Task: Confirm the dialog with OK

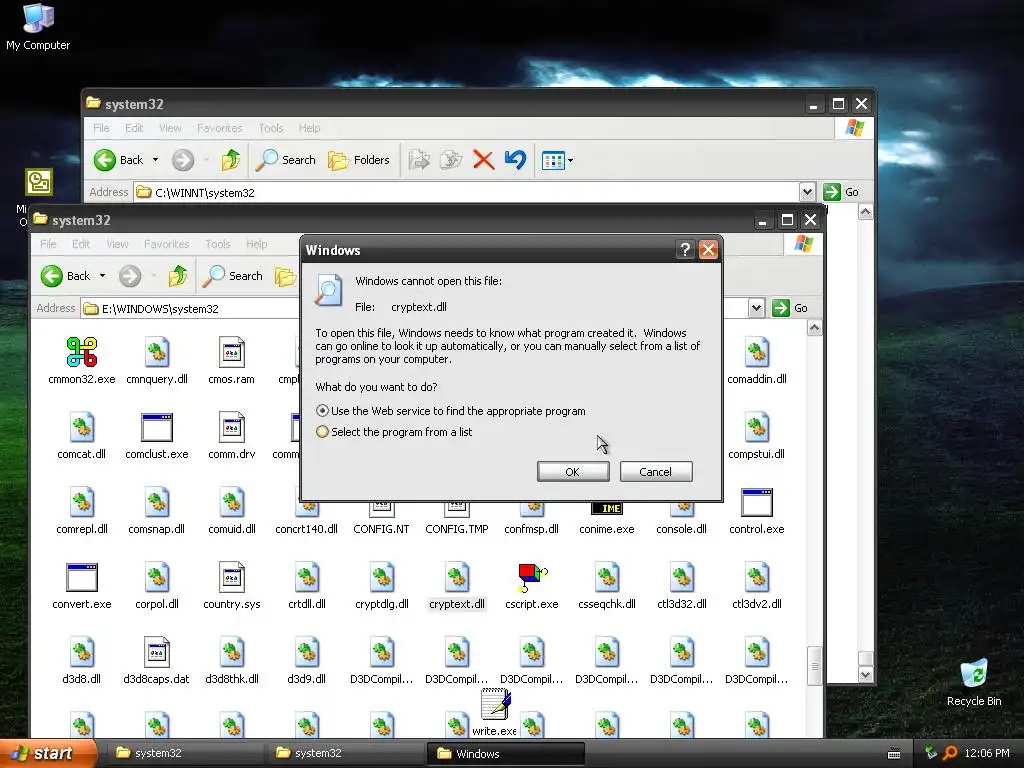Action: 573,472
